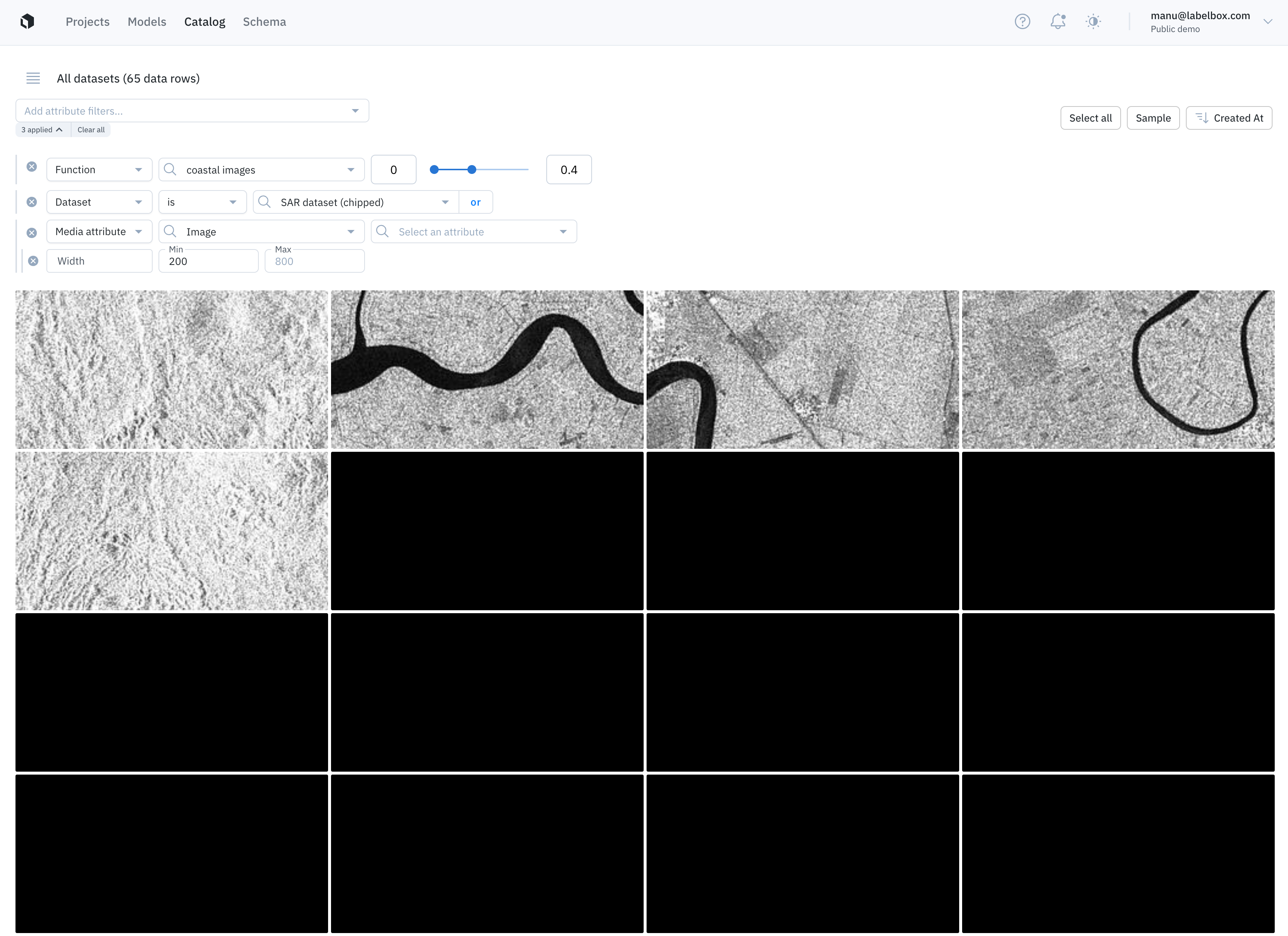
Task: Collapse the 3 applied filters toggle
Action: click(x=42, y=130)
